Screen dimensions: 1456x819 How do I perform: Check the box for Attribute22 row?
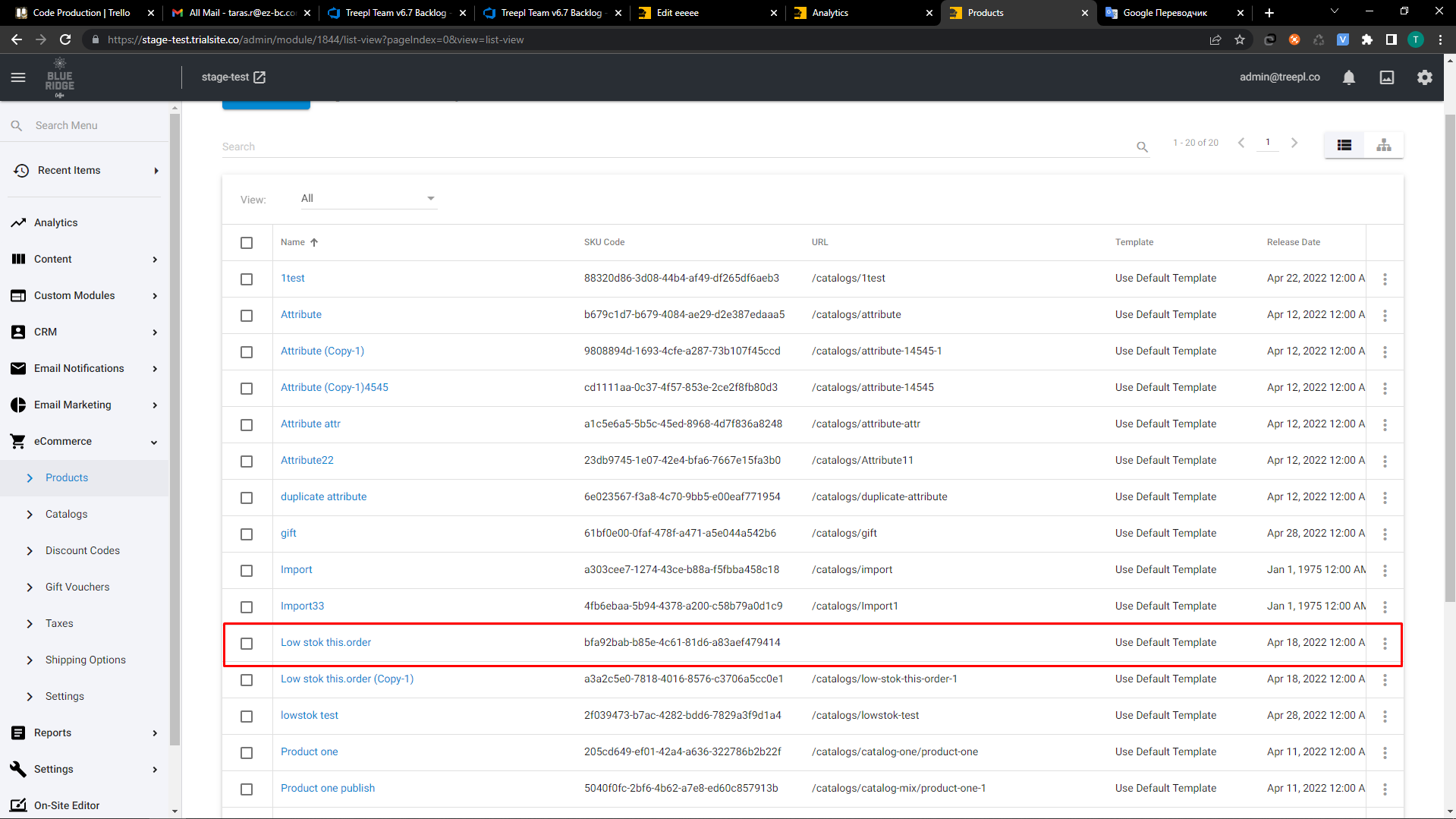click(247, 461)
